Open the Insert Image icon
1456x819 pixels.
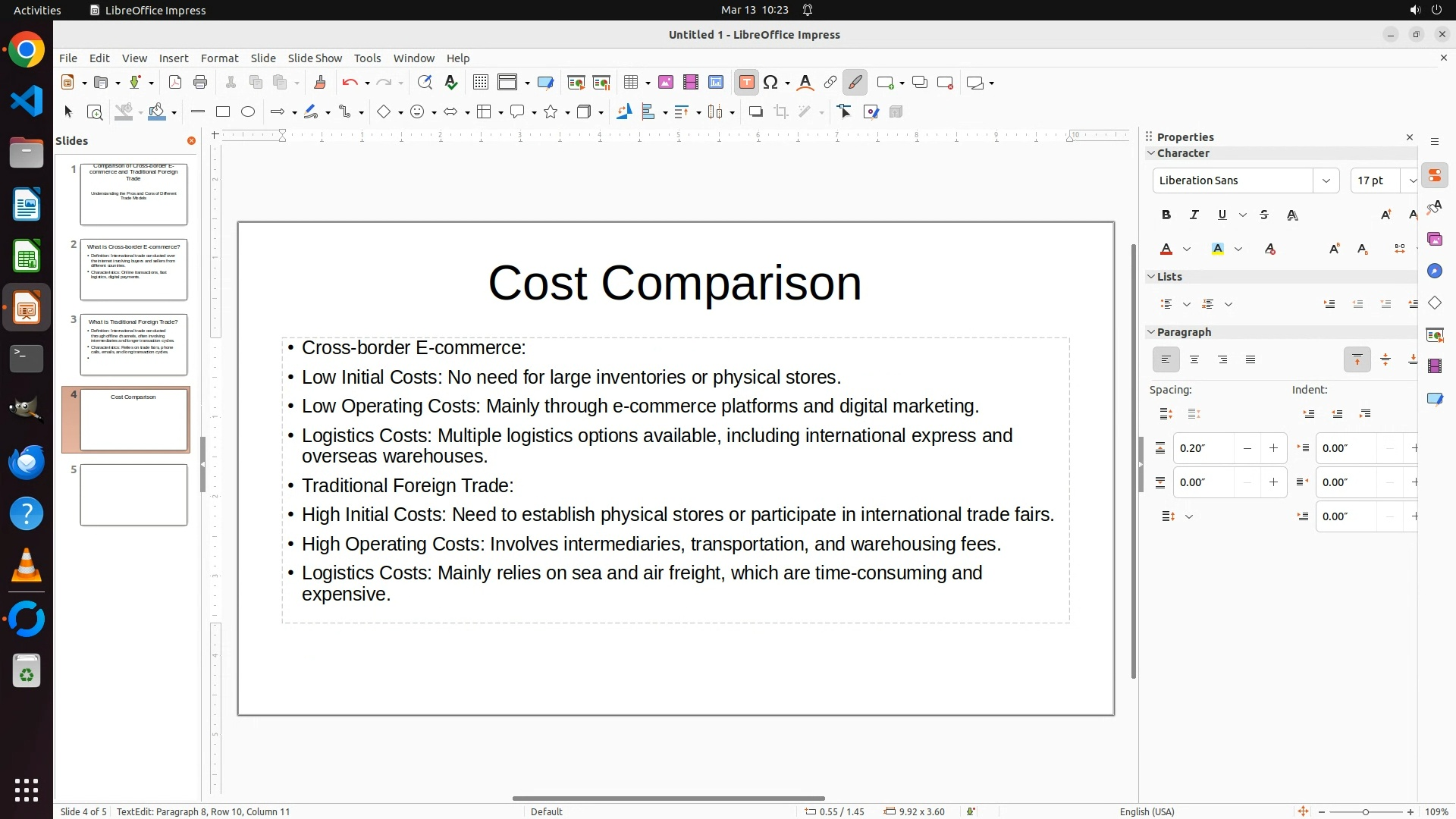pyautogui.click(x=666, y=83)
